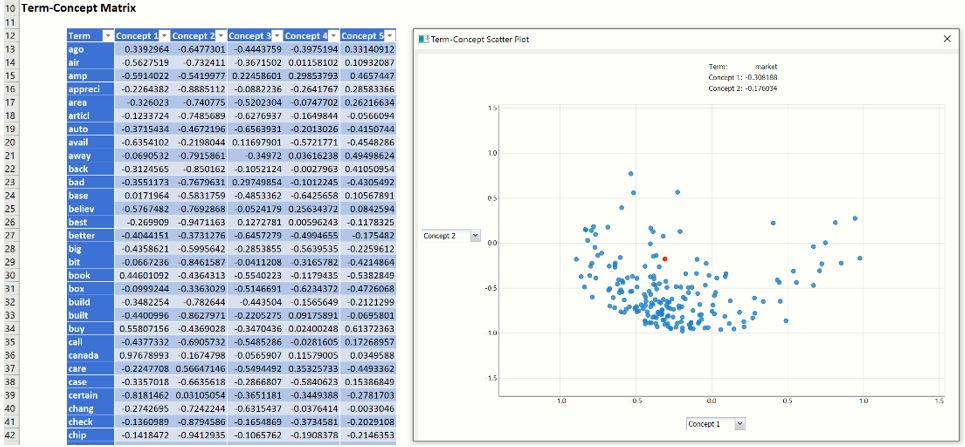Click the red highlighted market data point
The width and height of the screenshot is (965, 447).
pos(663,258)
